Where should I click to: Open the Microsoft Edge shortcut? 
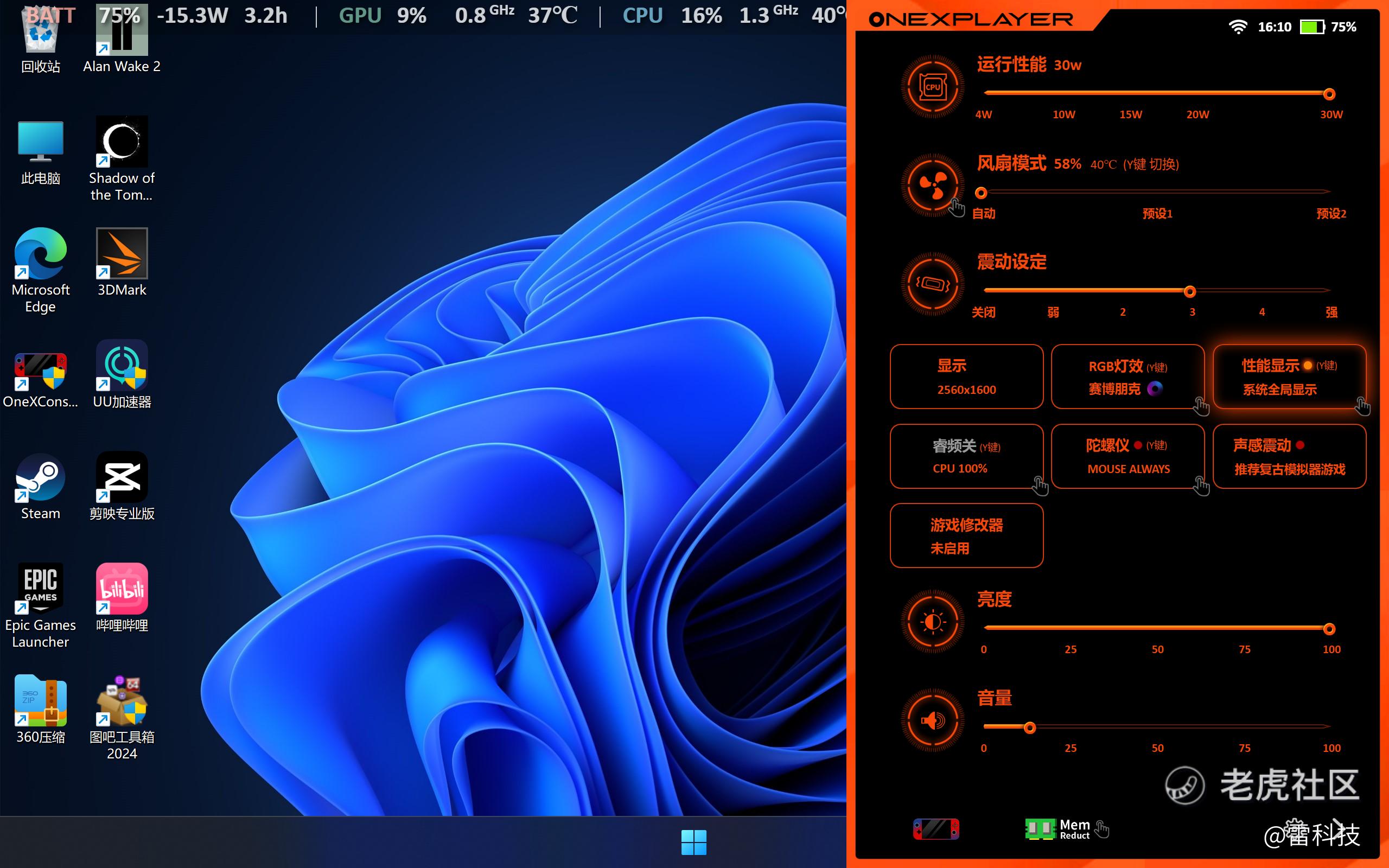pyautogui.click(x=40, y=270)
